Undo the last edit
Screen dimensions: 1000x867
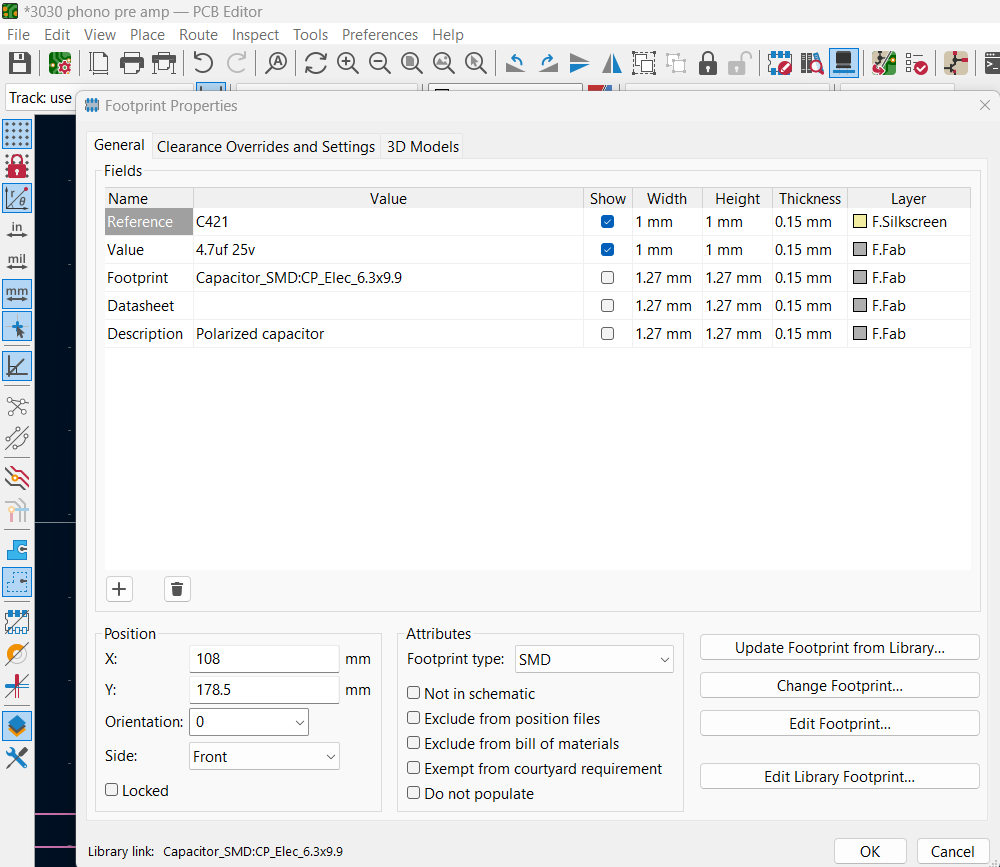click(203, 63)
